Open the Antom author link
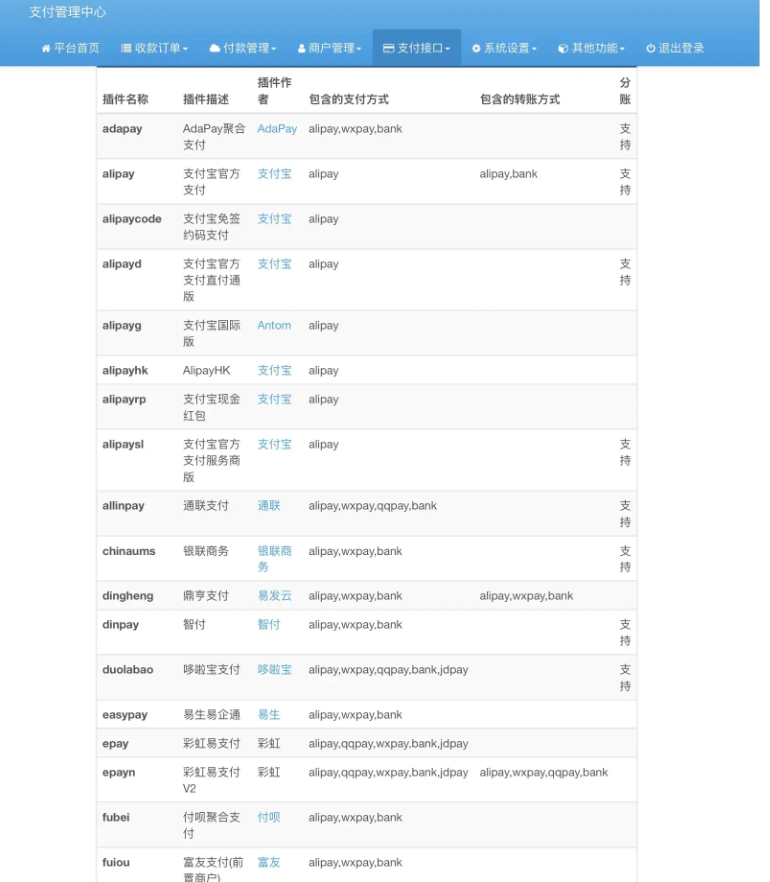The image size is (770, 882). (x=274, y=325)
